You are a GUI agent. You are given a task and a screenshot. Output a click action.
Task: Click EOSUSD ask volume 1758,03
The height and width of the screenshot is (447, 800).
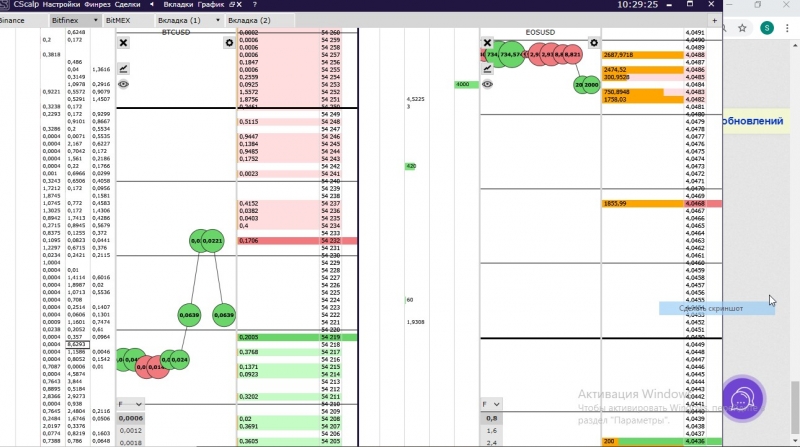[x=643, y=100]
